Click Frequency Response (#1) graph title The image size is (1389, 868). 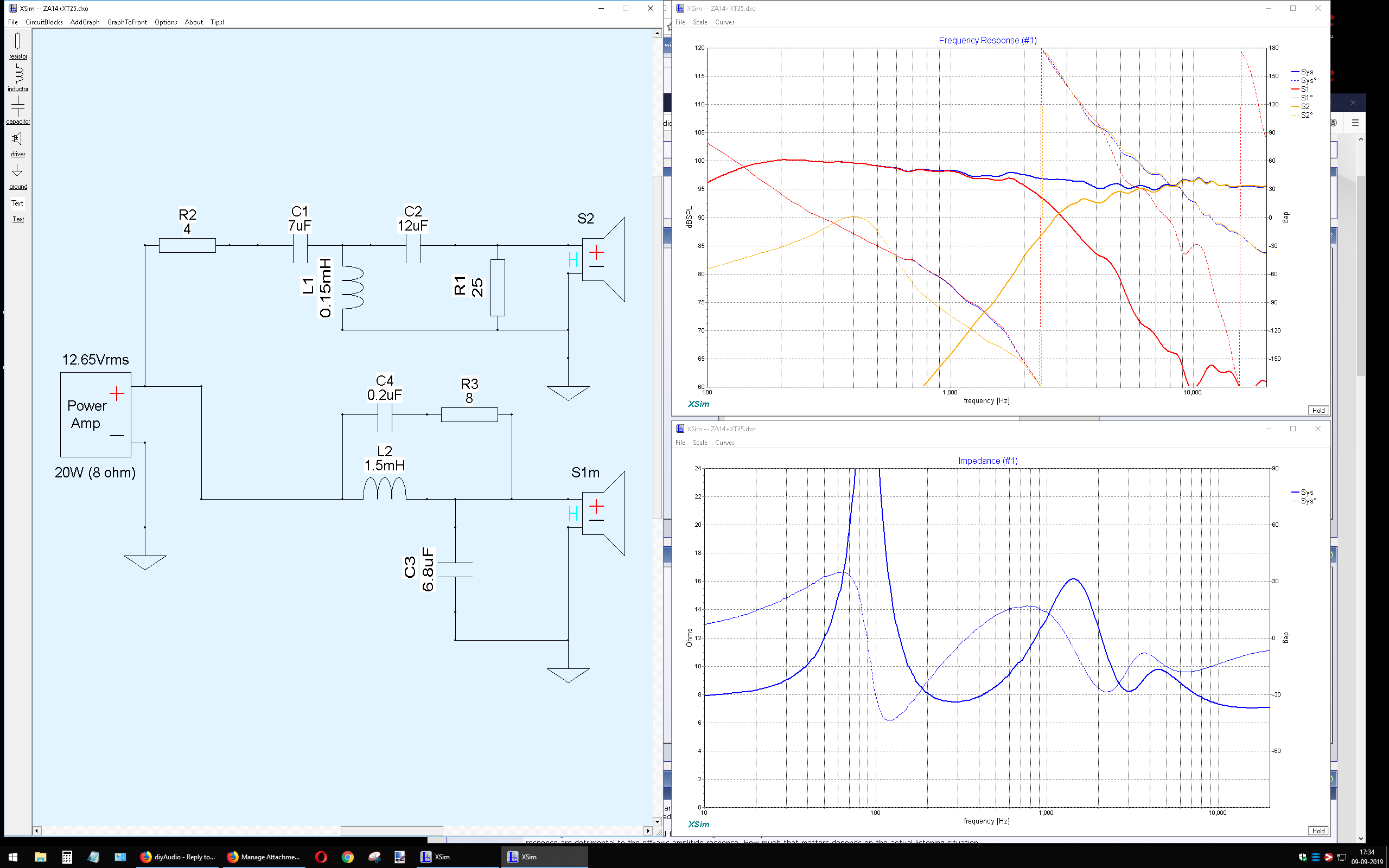[x=987, y=40]
